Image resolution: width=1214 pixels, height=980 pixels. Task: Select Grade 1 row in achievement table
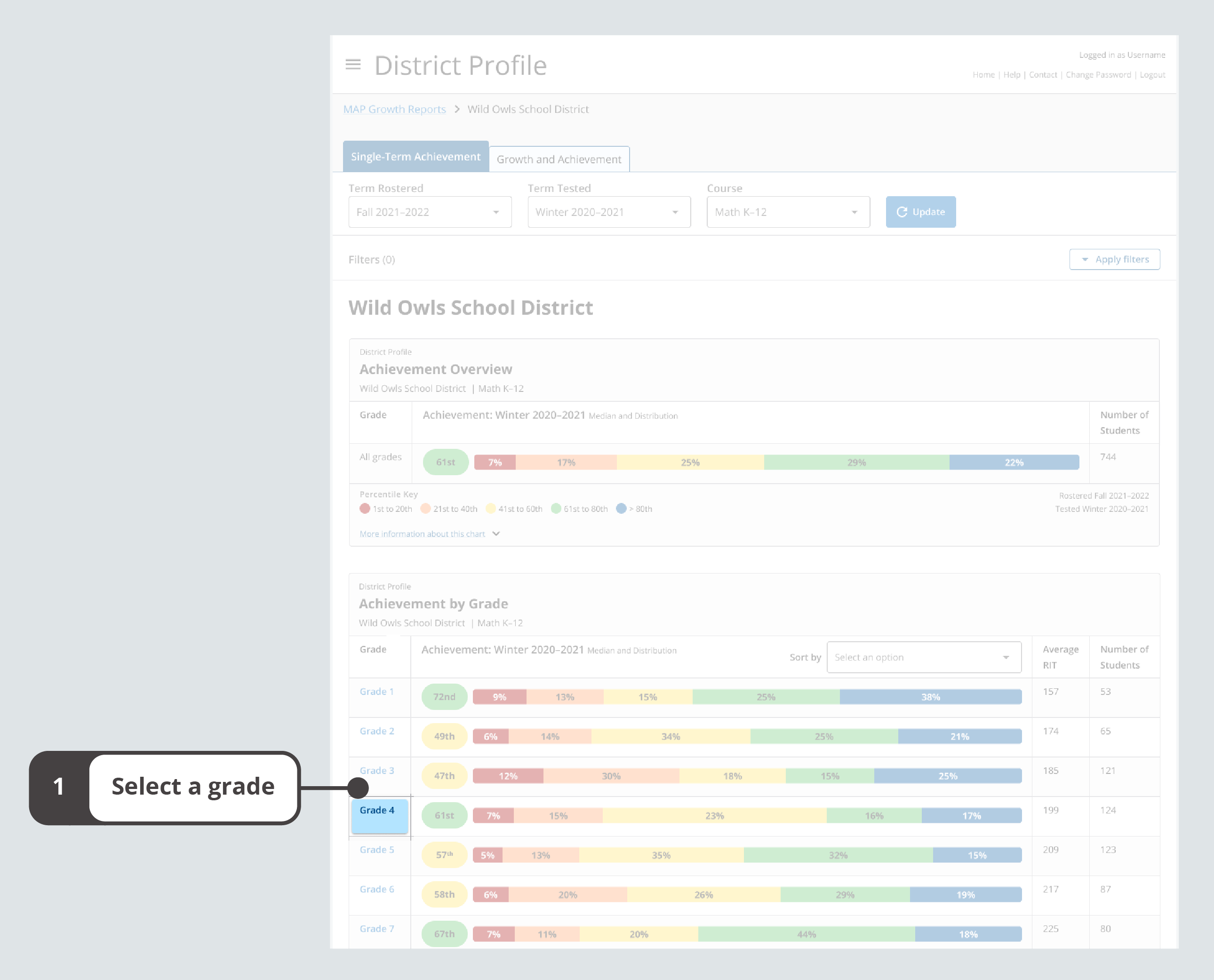click(x=376, y=692)
